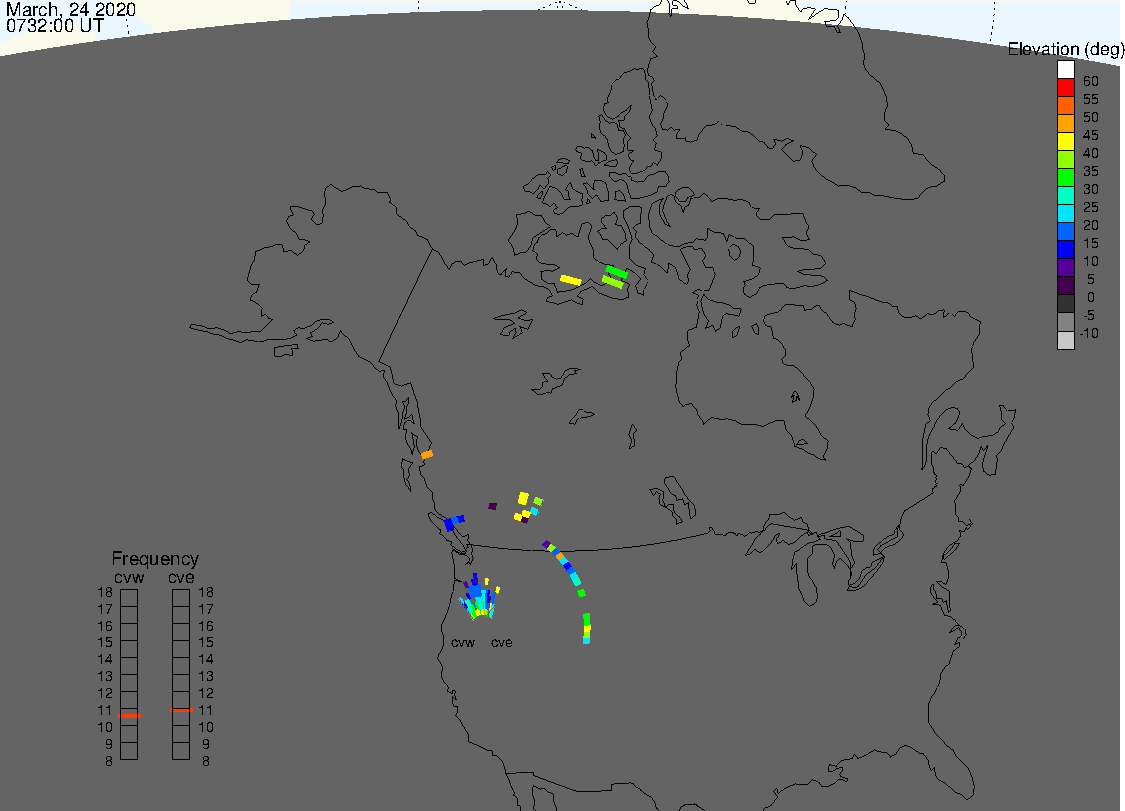The width and height of the screenshot is (1125, 811).
Task: Click the 'cvw' header above frequency scale
Action: click(129, 578)
